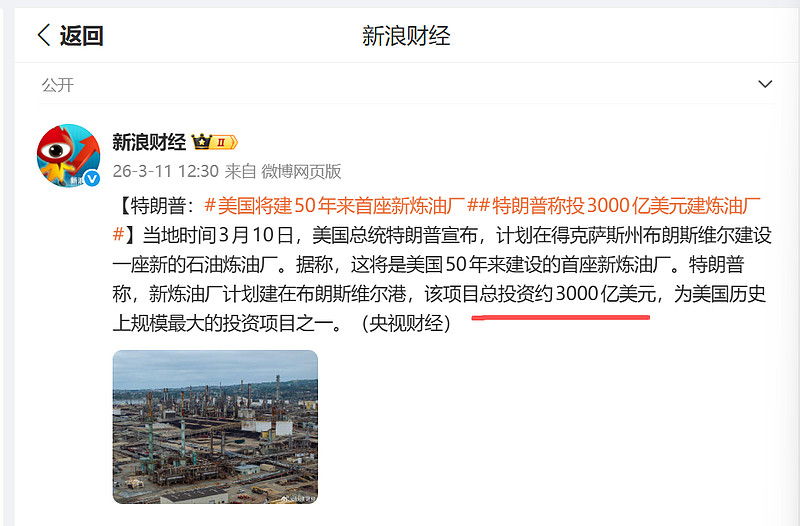
Task: Click the 新浪财经 page title in header
Action: (406, 36)
